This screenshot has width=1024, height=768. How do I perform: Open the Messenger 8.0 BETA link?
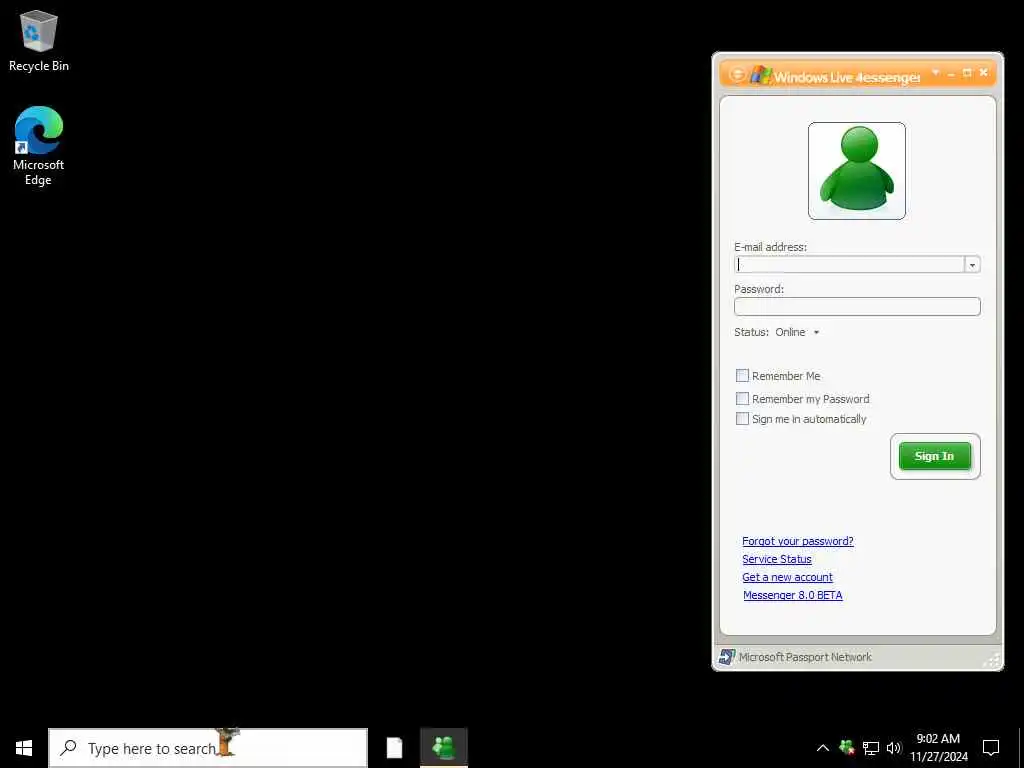click(x=792, y=595)
